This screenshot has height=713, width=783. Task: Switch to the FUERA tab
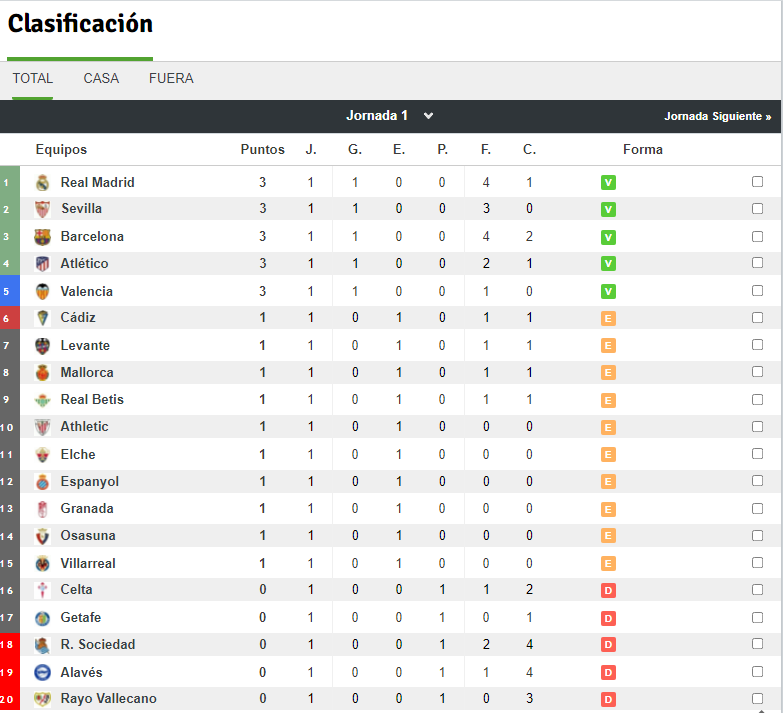coord(171,78)
